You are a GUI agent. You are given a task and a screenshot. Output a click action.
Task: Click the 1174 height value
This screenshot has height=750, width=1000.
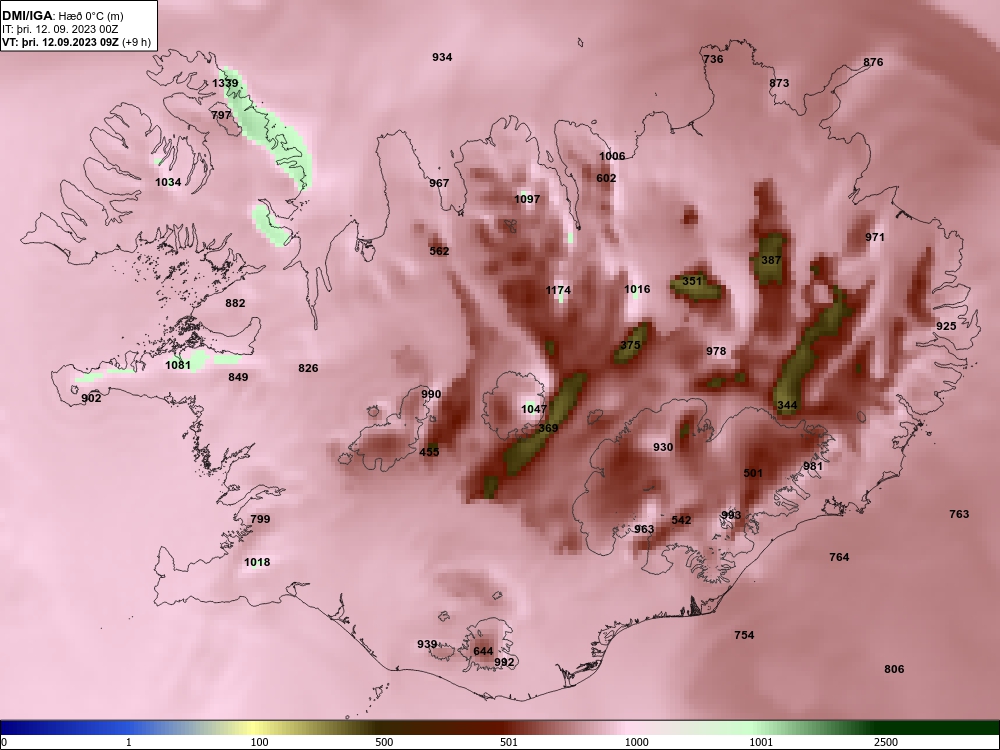(x=559, y=291)
